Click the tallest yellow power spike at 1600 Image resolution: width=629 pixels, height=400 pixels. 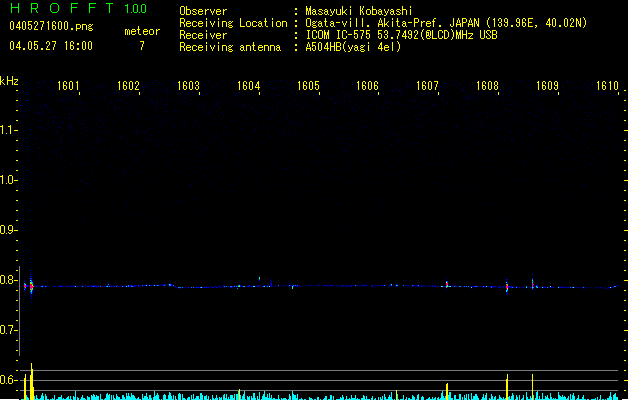(x=32, y=382)
